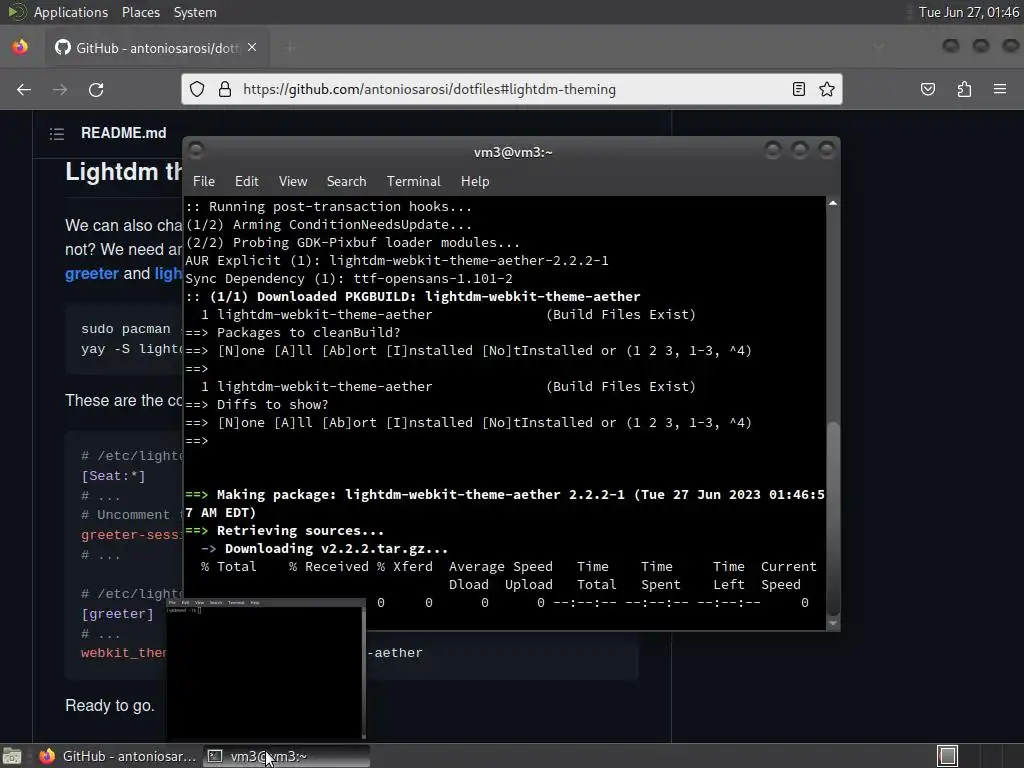Click the README.md file name heading
The image size is (1024, 768).
(123, 133)
